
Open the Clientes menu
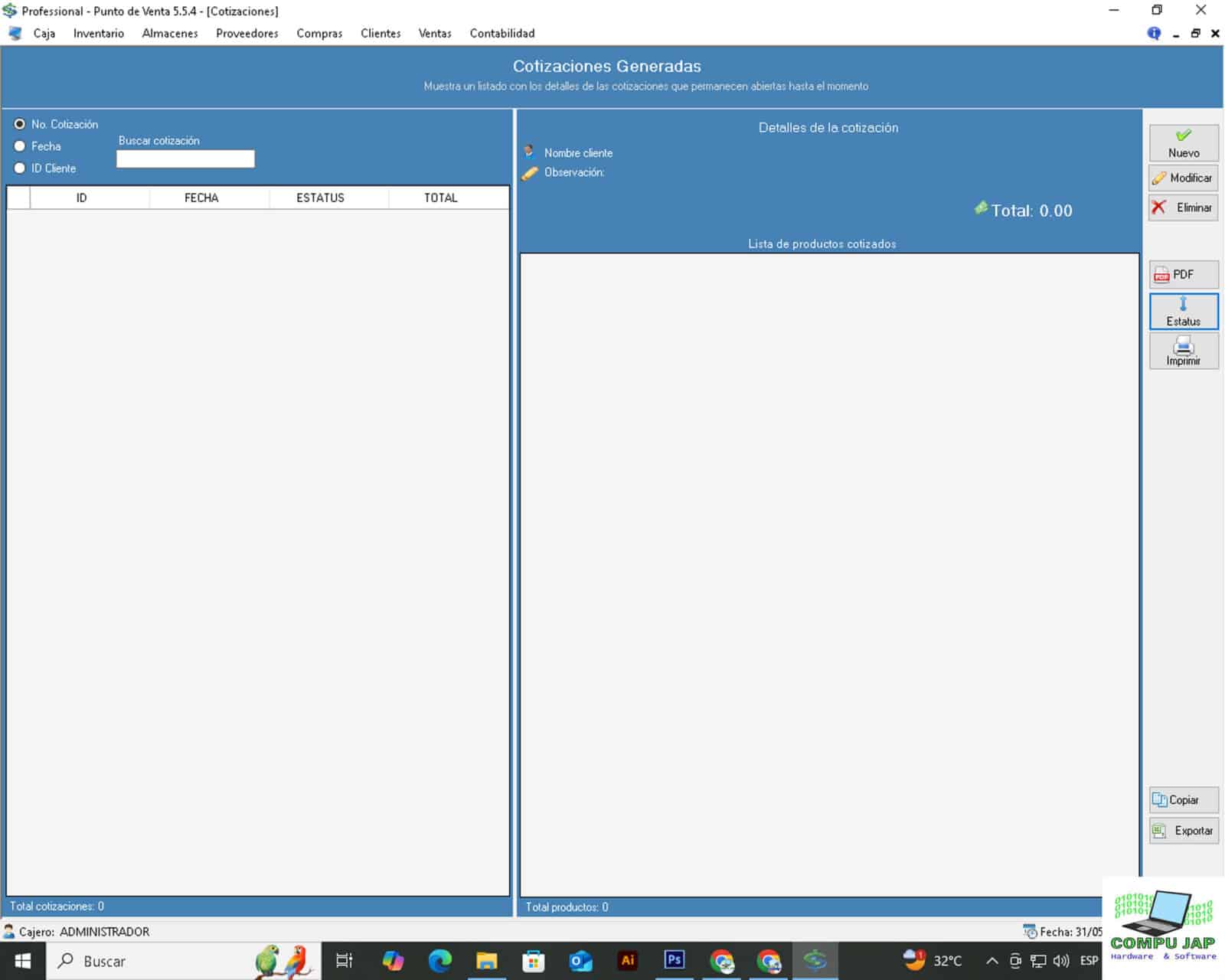381,34
